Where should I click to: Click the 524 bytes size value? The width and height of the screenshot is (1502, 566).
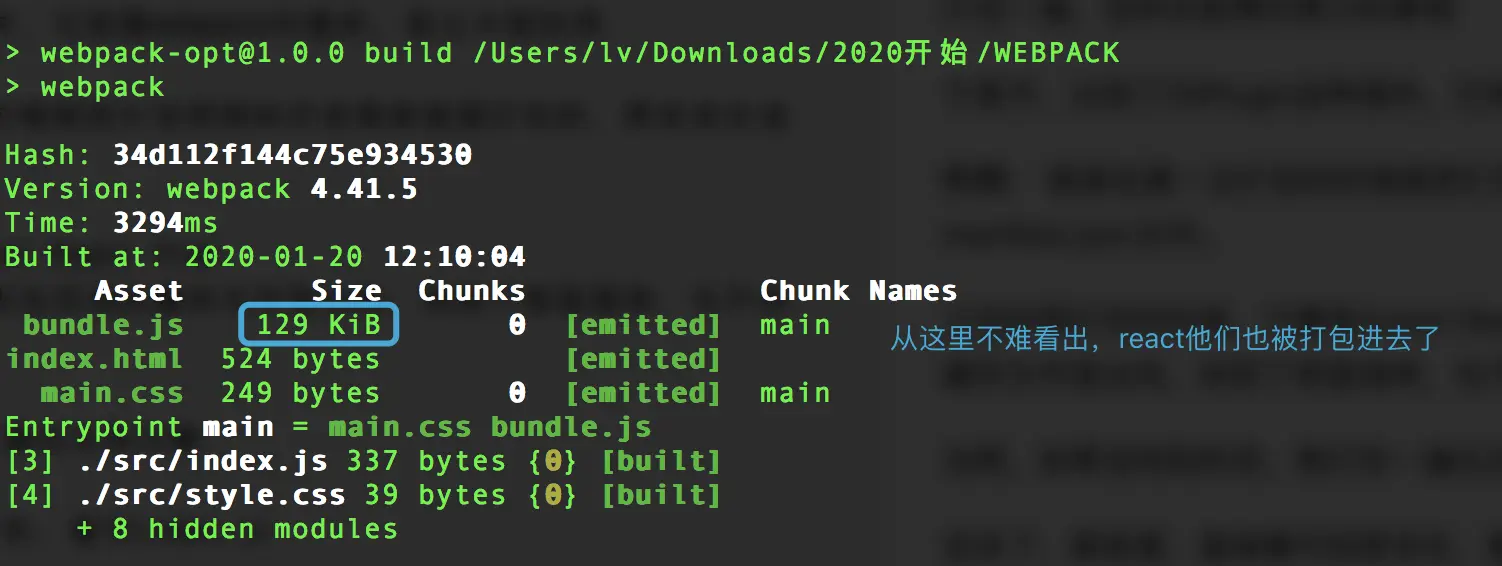click(x=301, y=359)
